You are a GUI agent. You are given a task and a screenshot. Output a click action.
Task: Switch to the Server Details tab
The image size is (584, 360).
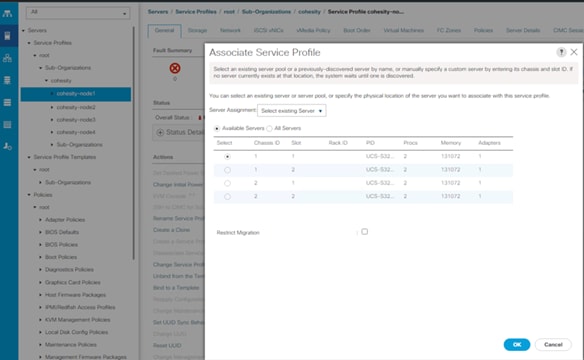pyautogui.click(x=523, y=31)
